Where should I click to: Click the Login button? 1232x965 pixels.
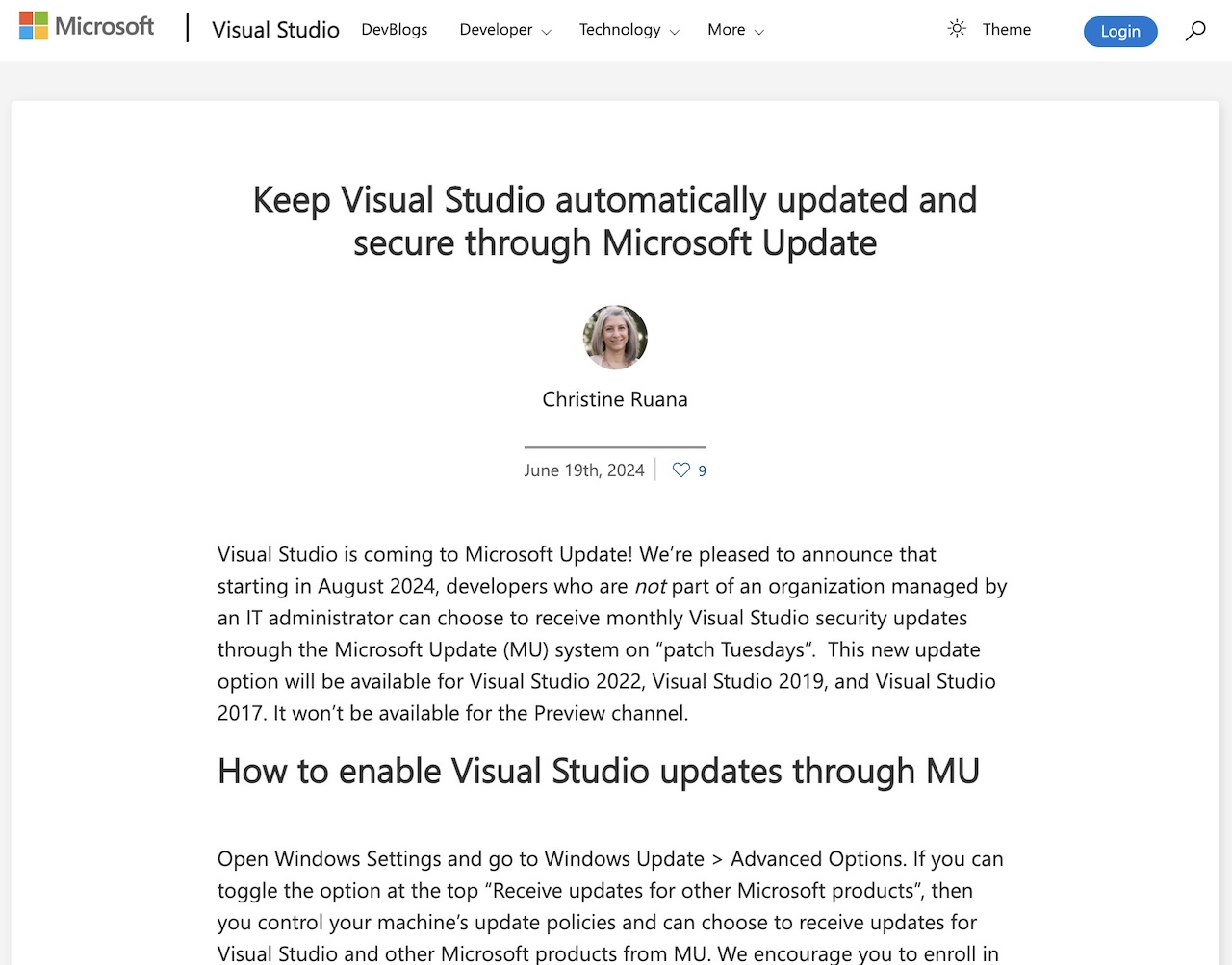pos(1120,31)
